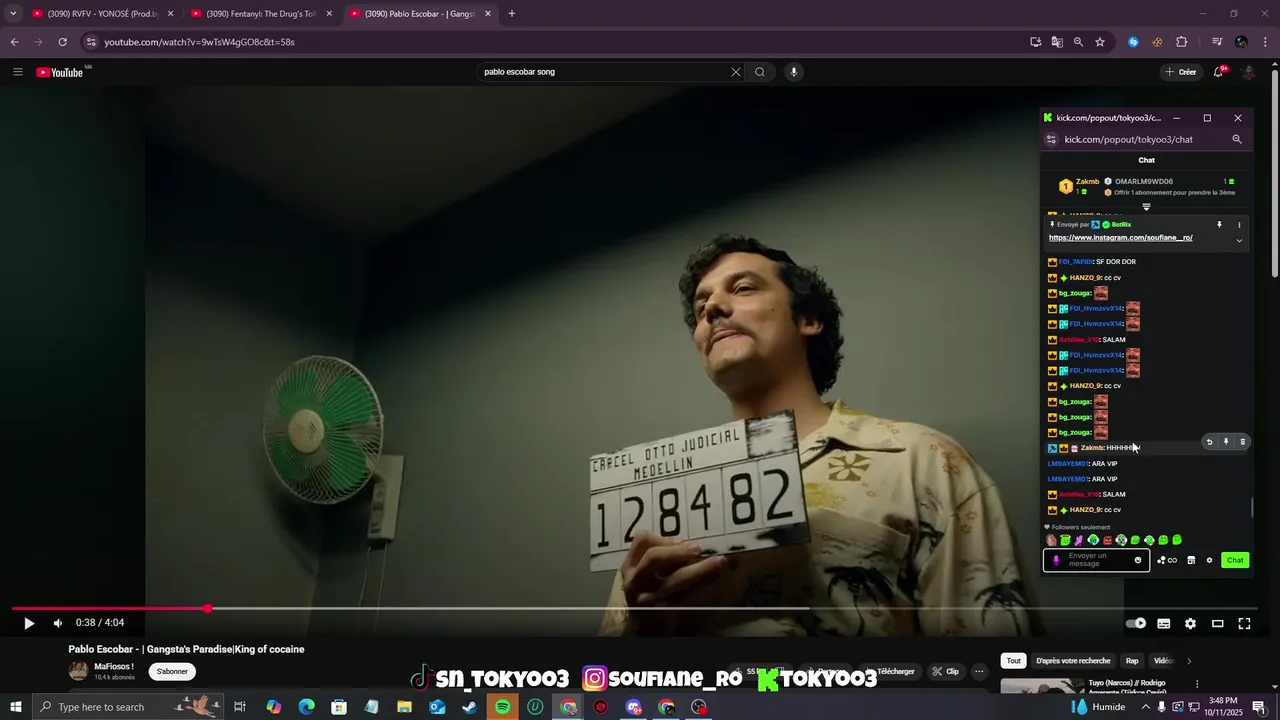
Task: Click the YouTube search magnifier button
Action: click(x=760, y=72)
